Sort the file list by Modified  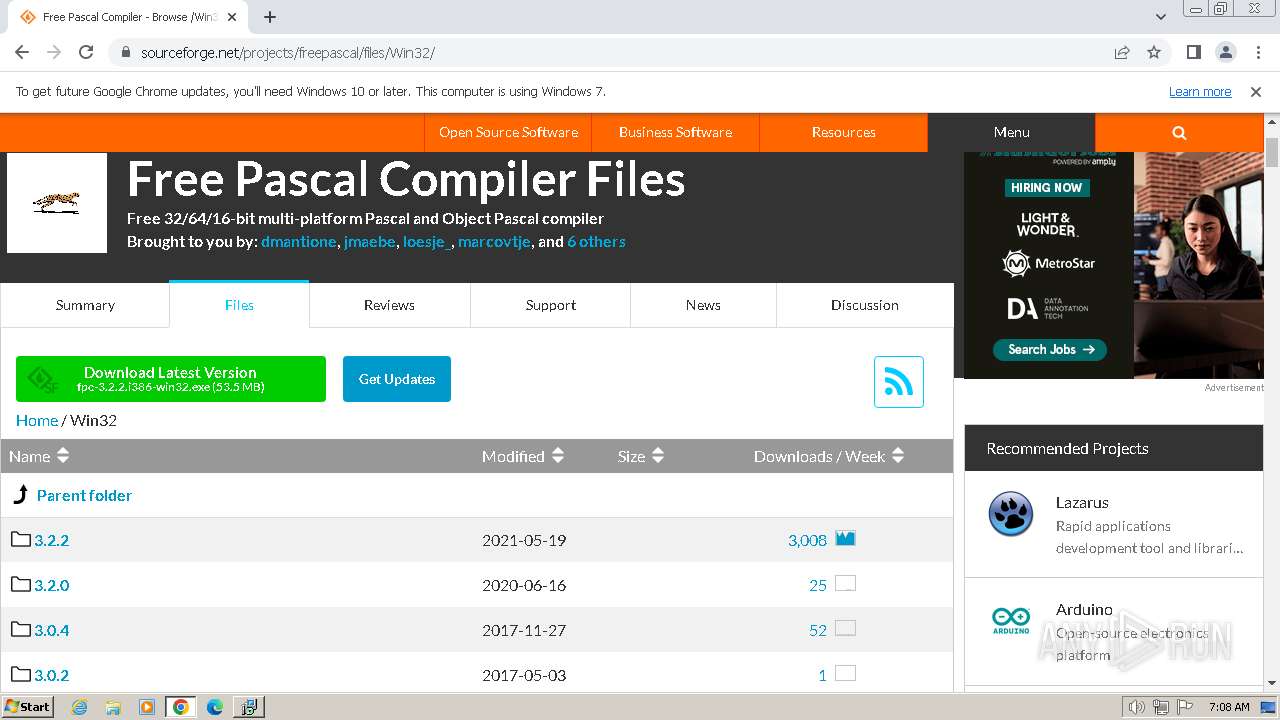click(x=523, y=456)
